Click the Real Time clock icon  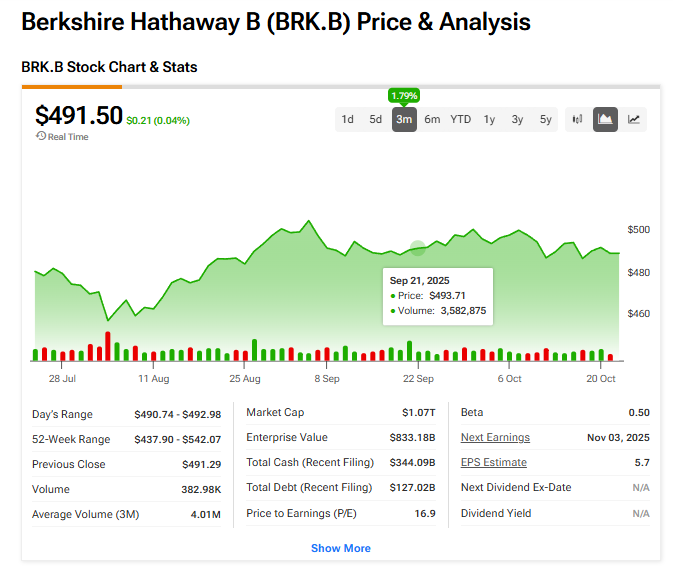pos(41,136)
